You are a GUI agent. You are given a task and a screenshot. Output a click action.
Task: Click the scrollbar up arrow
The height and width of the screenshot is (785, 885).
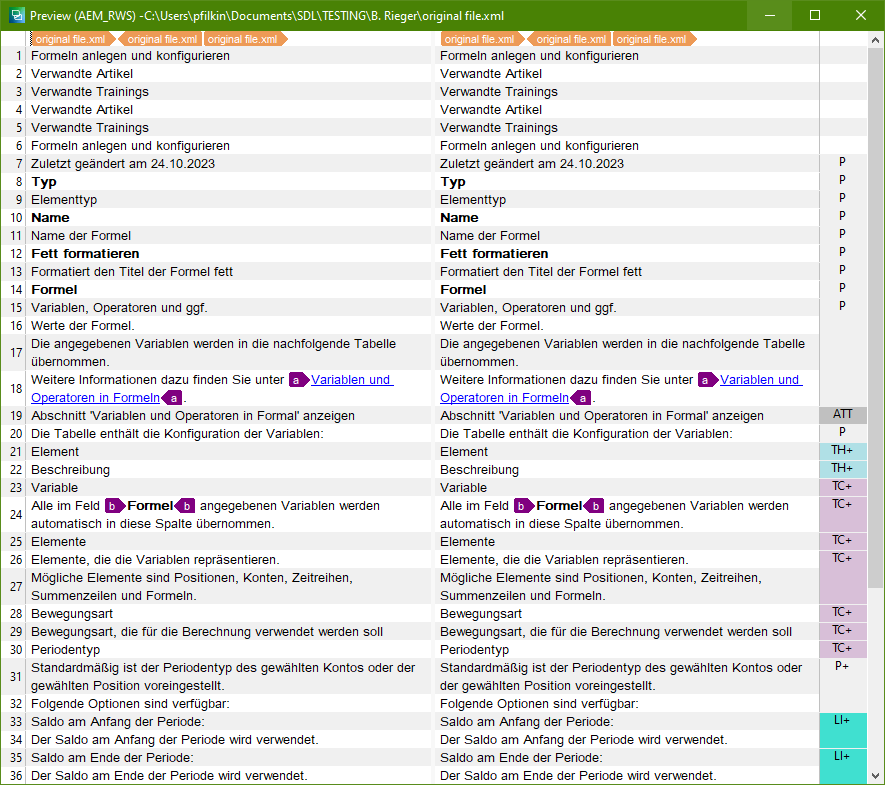pos(876,39)
